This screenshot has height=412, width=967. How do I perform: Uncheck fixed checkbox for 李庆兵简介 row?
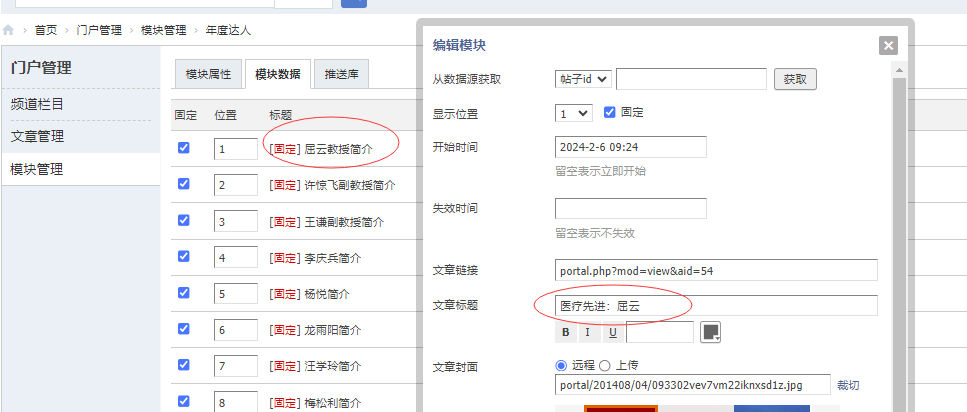183,257
